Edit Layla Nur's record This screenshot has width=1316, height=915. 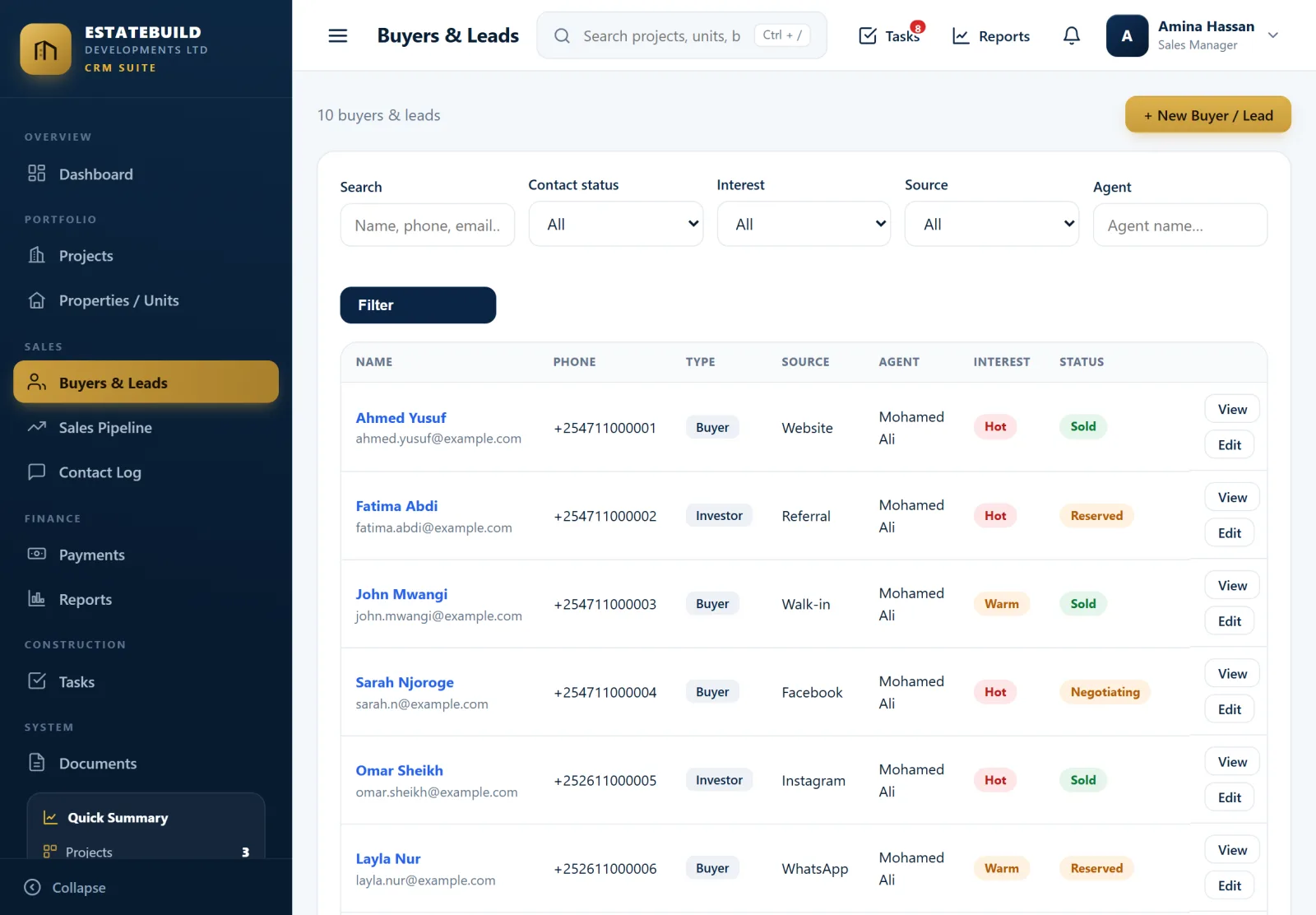[1229, 885]
